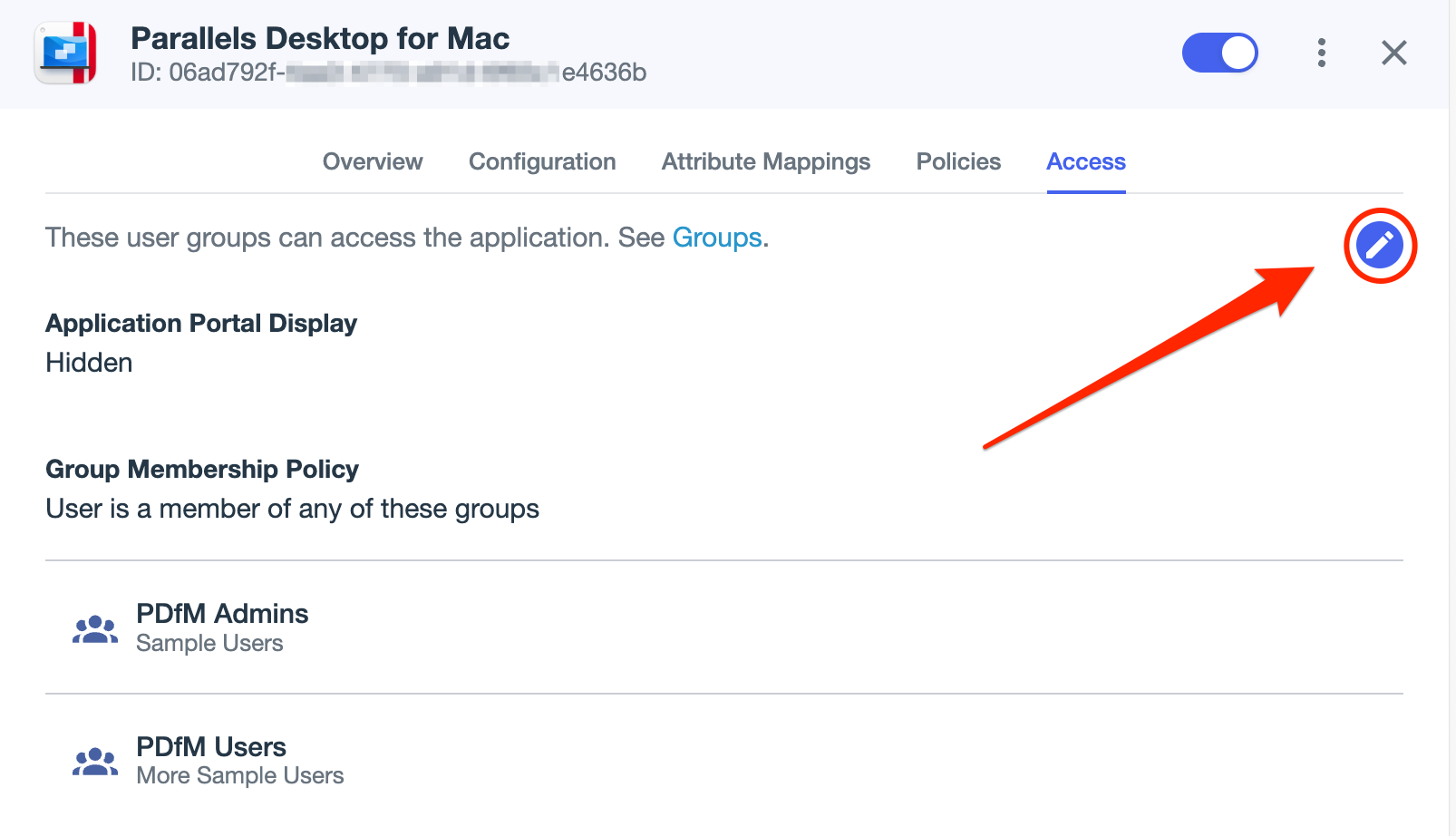Click the Parallels Desktop app logo

tap(66, 53)
